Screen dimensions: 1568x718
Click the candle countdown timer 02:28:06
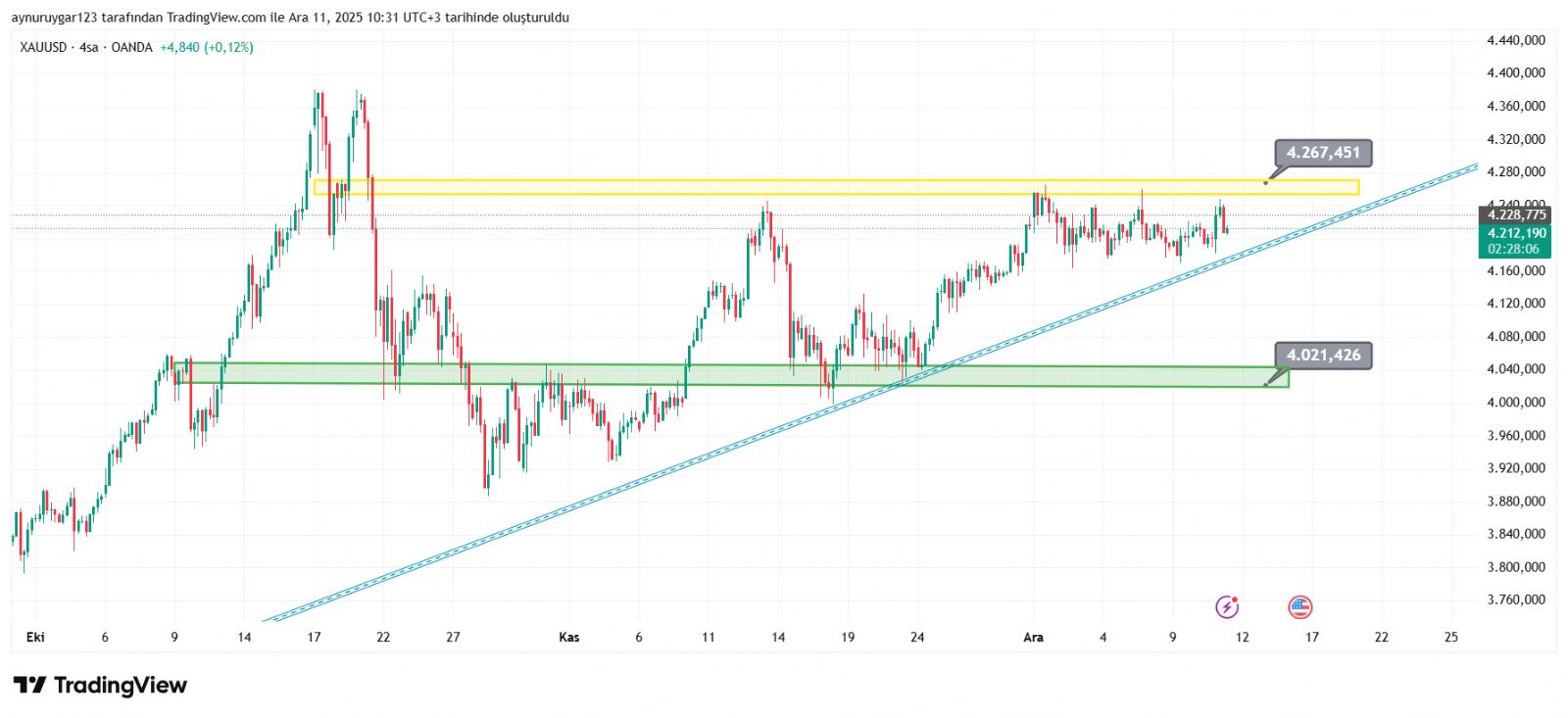pyautogui.click(x=1513, y=249)
